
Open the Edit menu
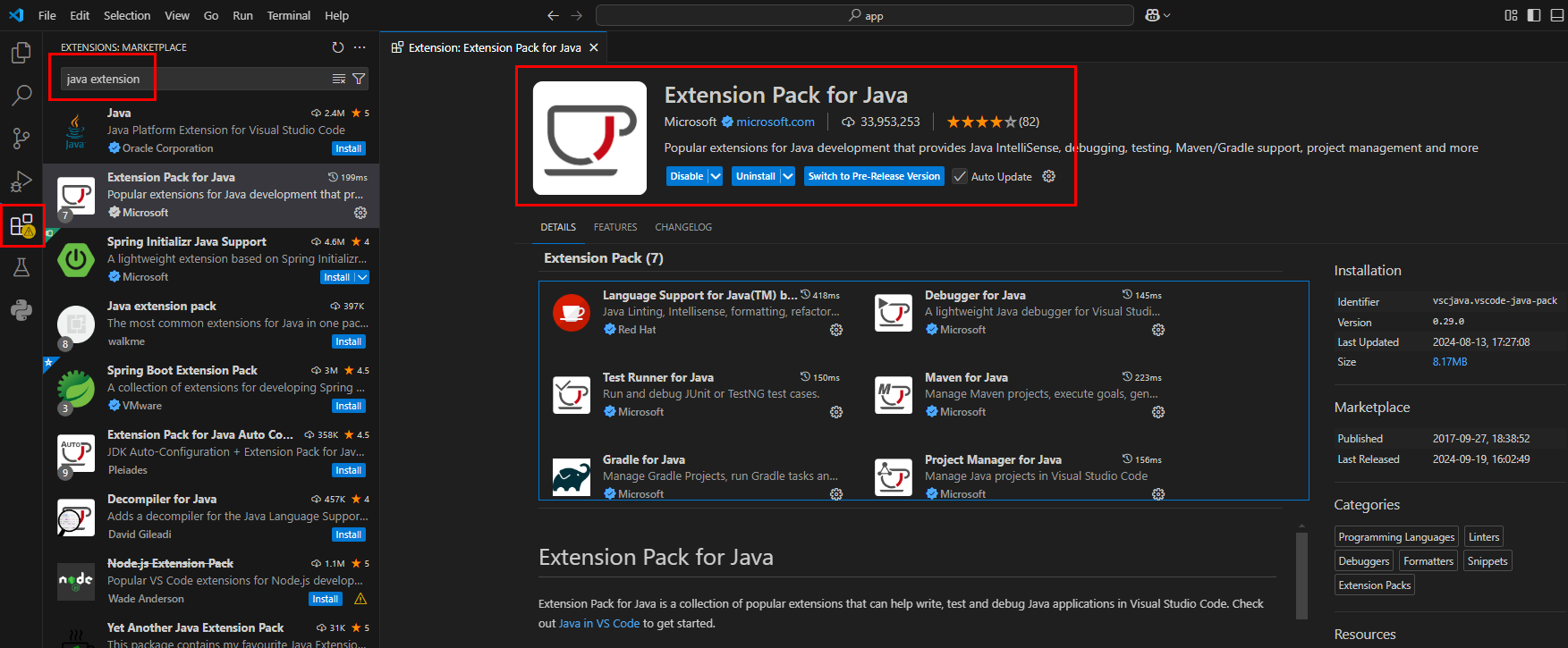click(x=80, y=15)
